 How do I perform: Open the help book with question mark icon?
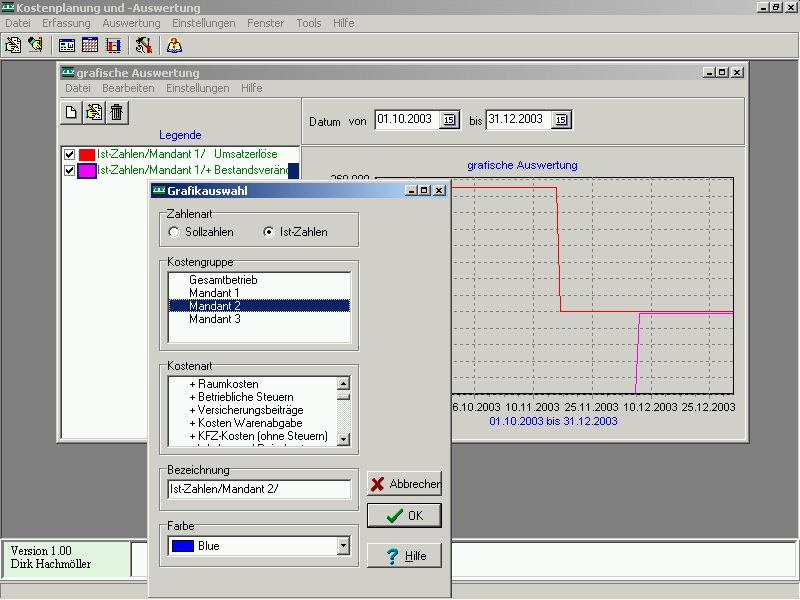(174, 45)
